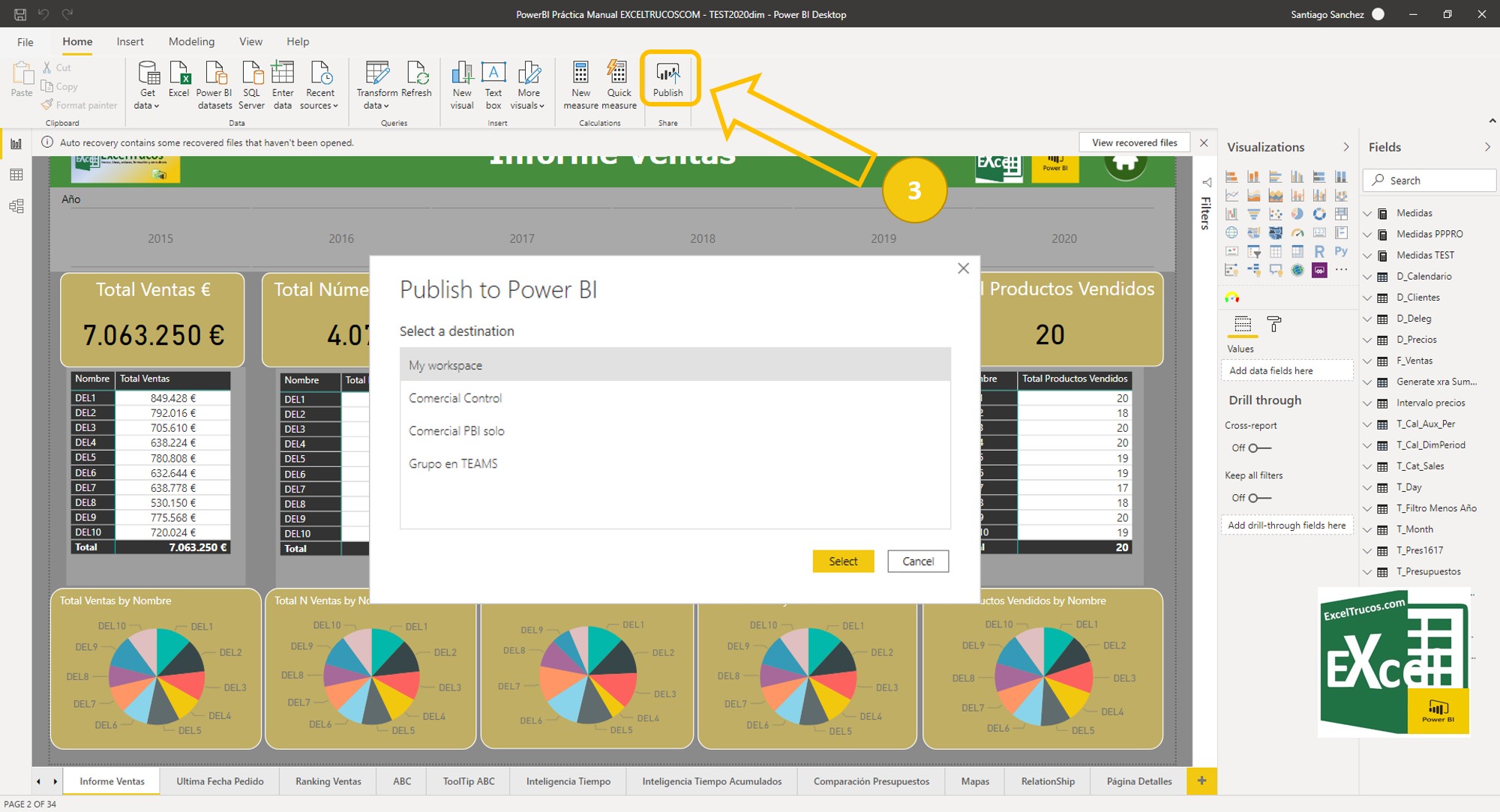The width and height of the screenshot is (1500, 812).
Task: Click View recovered files button
Action: tap(1134, 142)
